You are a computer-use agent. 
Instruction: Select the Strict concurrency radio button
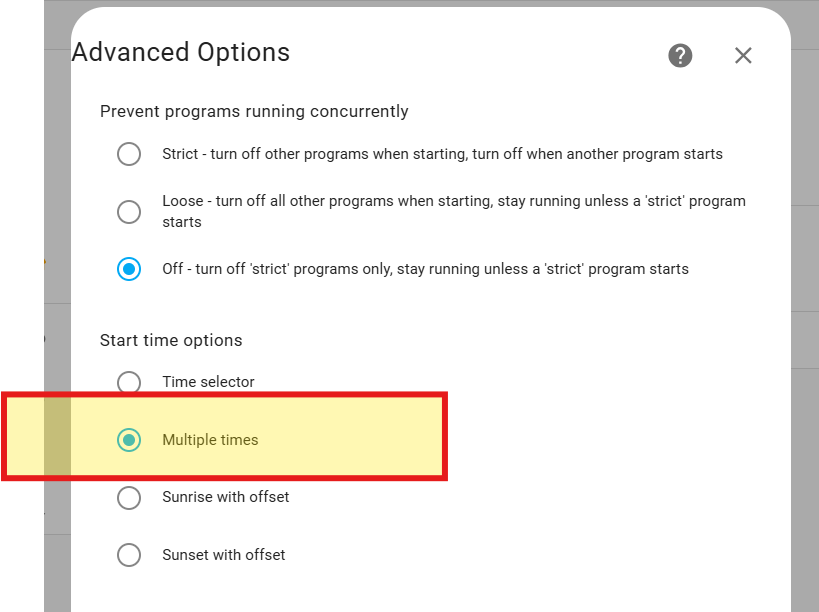tap(129, 154)
